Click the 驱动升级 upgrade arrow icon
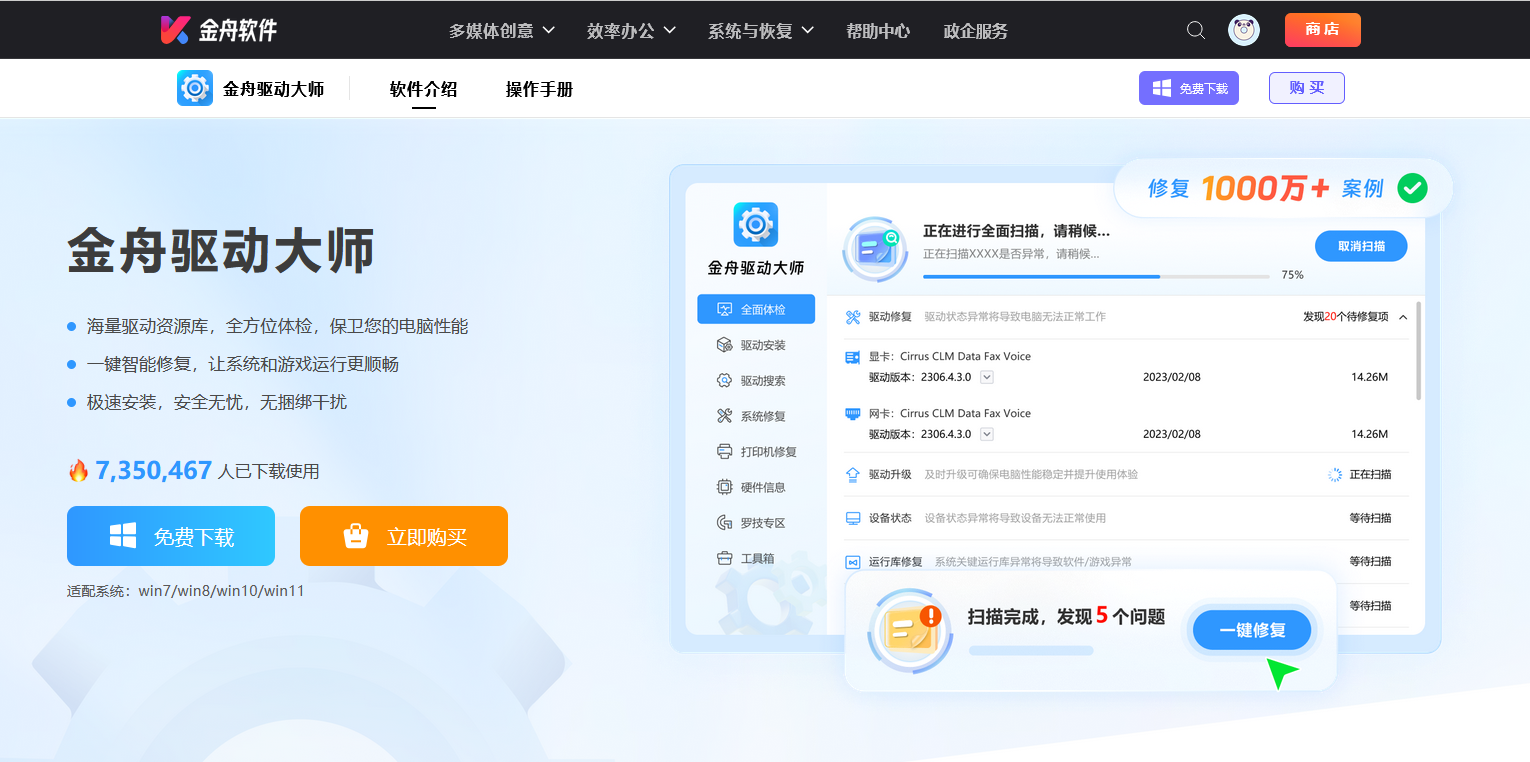This screenshot has width=1530, height=762. (x=853, y=474)
